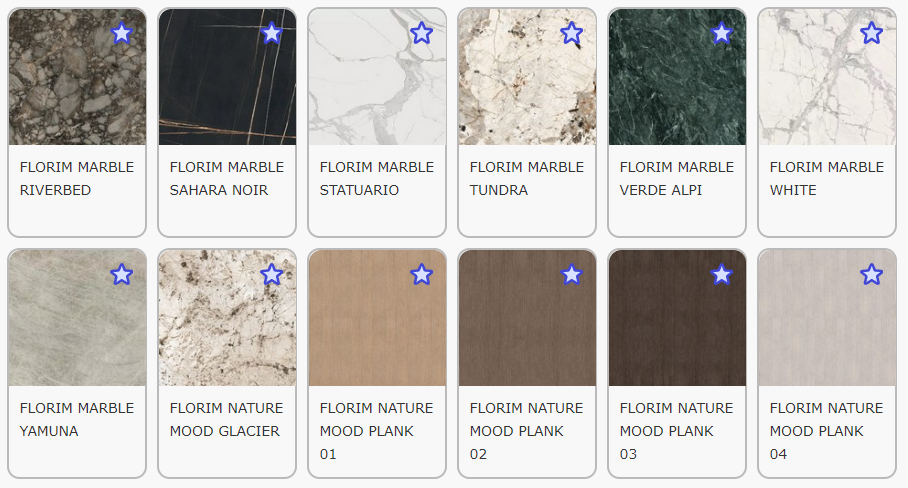Image resolution: width=908 pixels, height=488 pixels.
Task: Click FLORIM NATURE MOOD GLACIER label
Action: pyautogui.click(x=226, y=420)
